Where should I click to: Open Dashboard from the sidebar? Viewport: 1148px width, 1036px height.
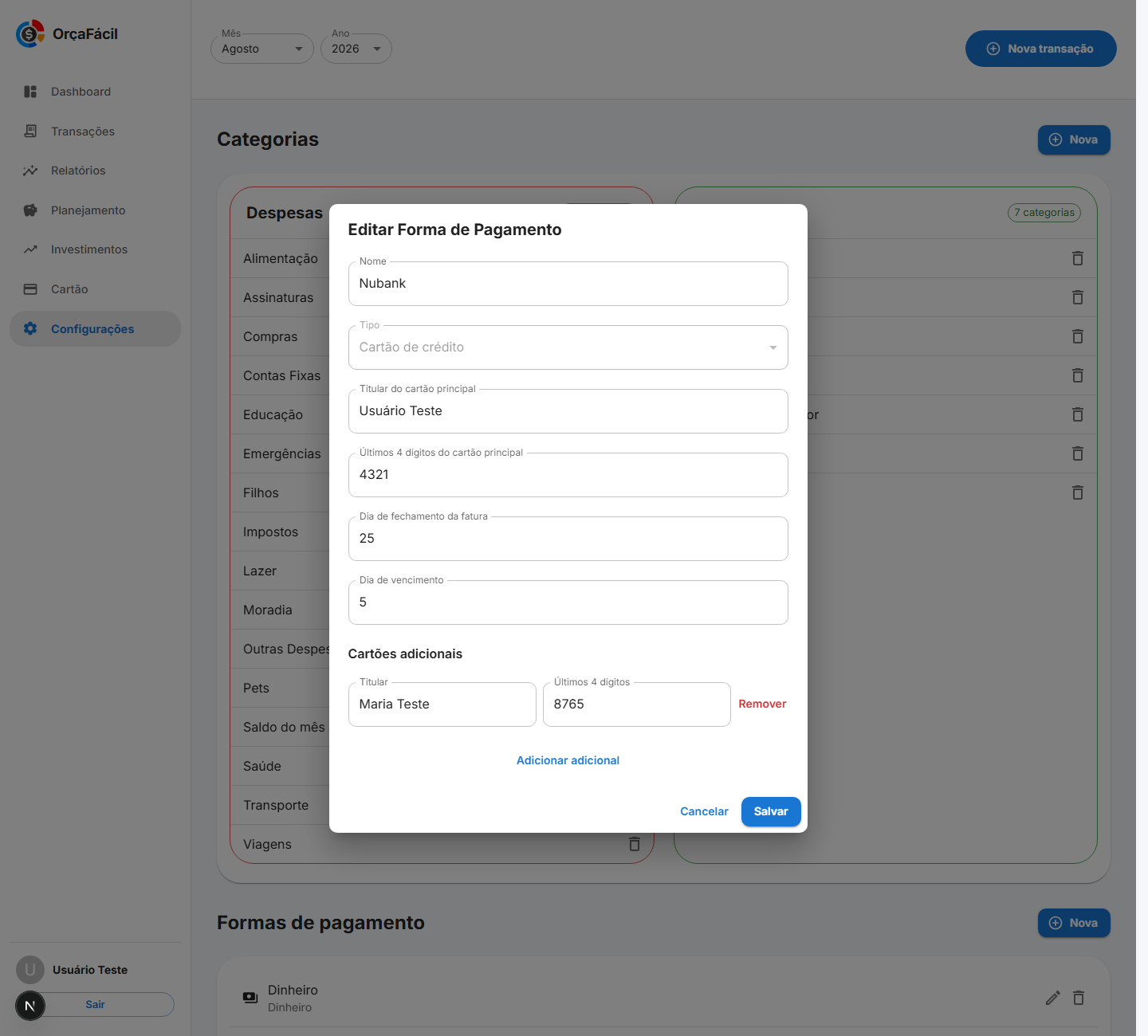point(95,92)
